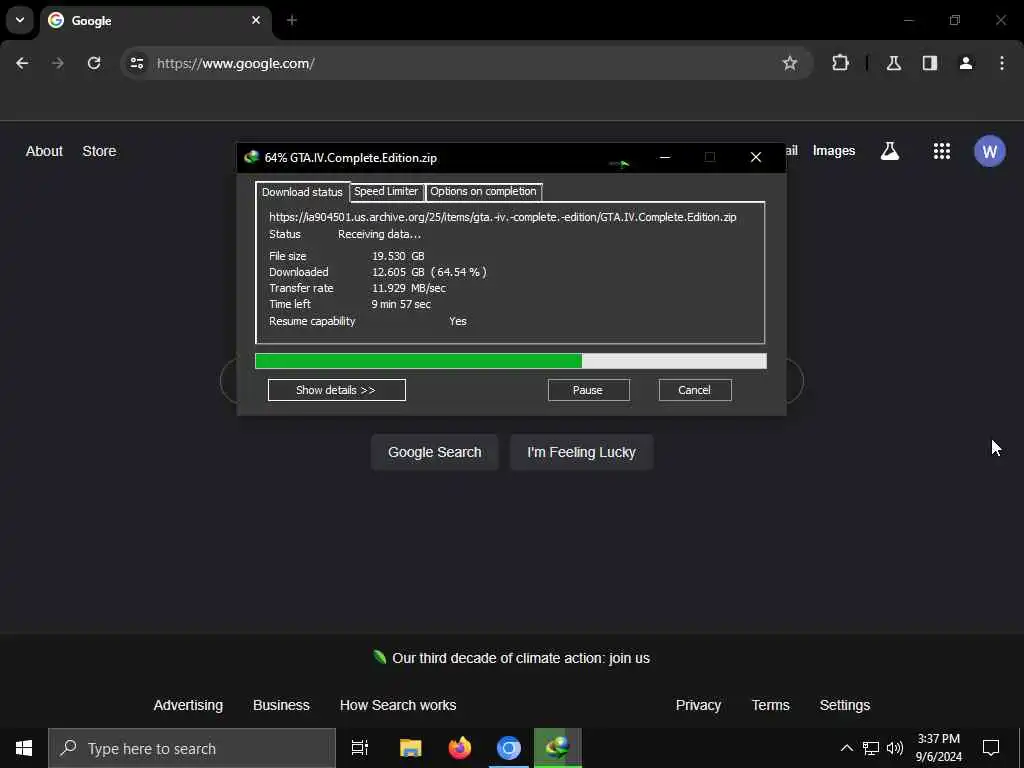Open Google Search Labs flask icon
The width and height of the screenshot is (1024, 768).
[x=889, y=151]
